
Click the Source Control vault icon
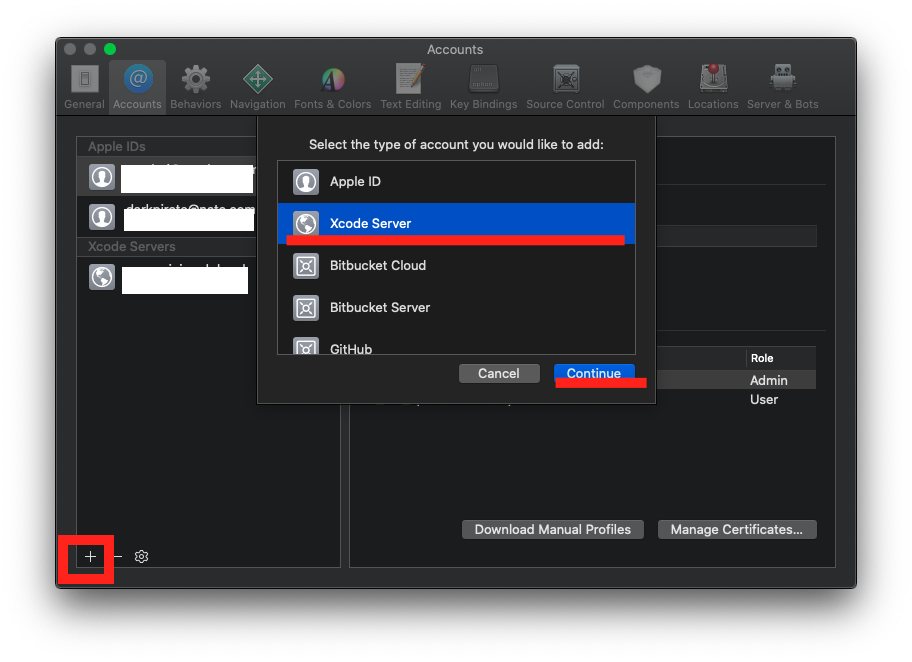point(566,79)
